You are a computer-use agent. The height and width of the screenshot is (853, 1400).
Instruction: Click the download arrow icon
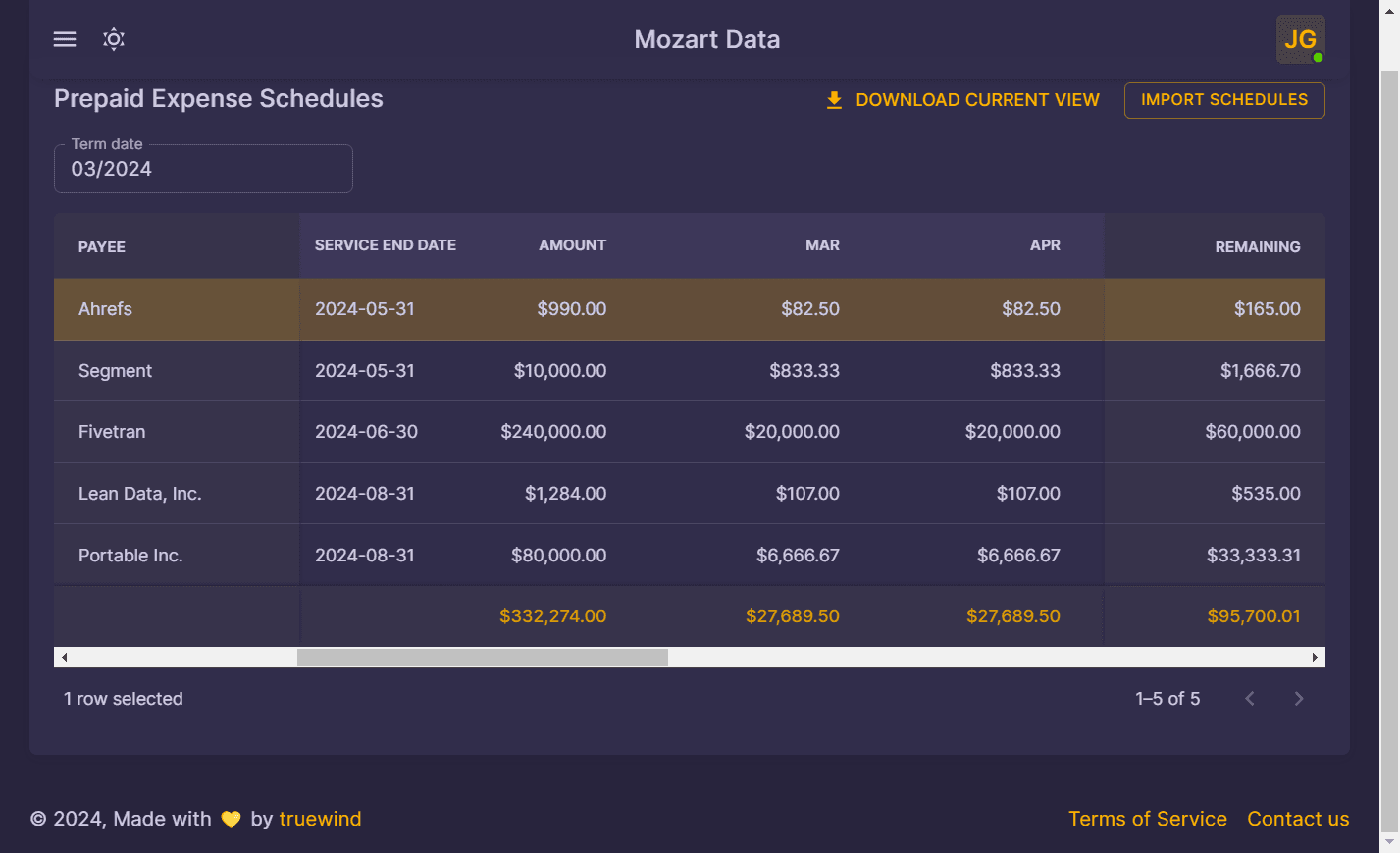834,100
